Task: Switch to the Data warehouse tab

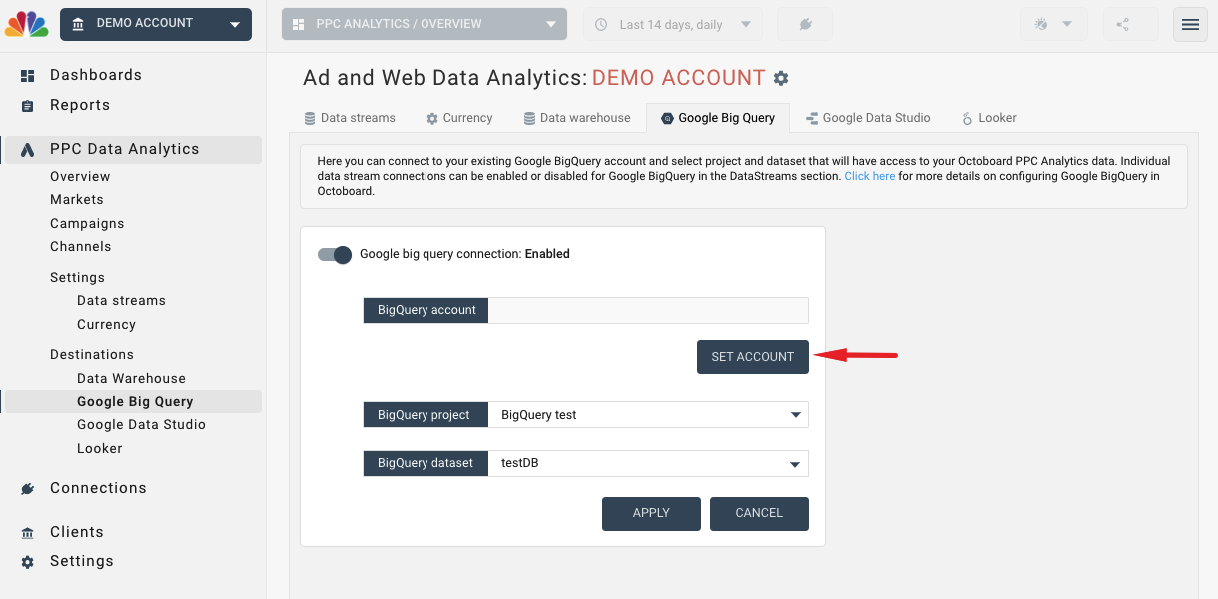Action: click(577, 118)
